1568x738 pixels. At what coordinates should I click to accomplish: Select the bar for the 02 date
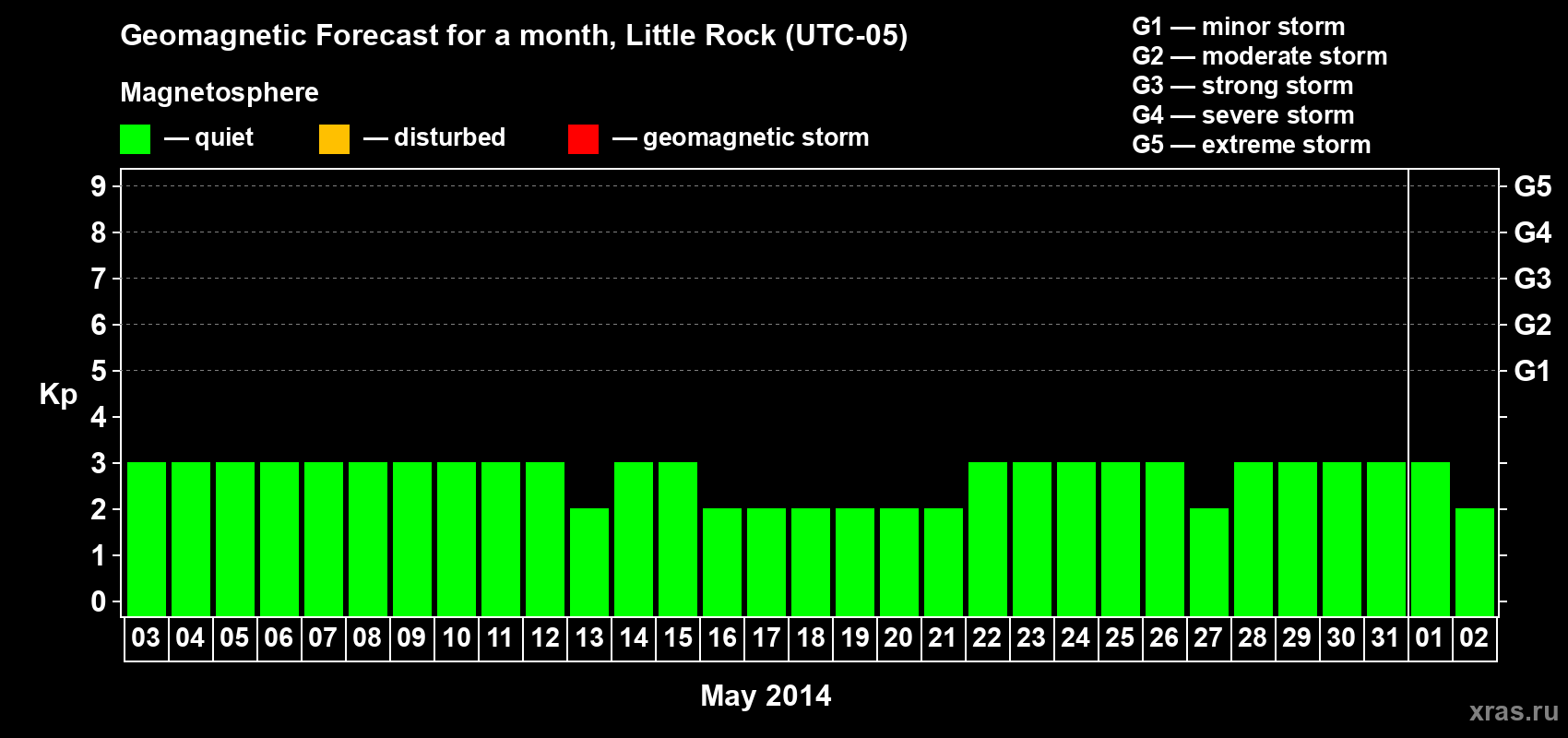pyautogui.click(x=1475, y=562)
